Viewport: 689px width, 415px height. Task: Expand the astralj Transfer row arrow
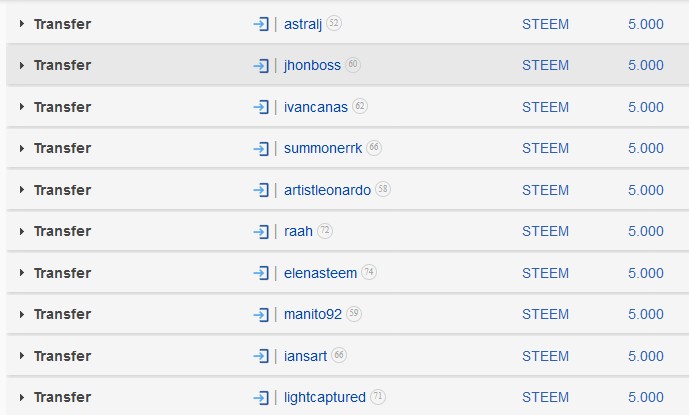22,24
